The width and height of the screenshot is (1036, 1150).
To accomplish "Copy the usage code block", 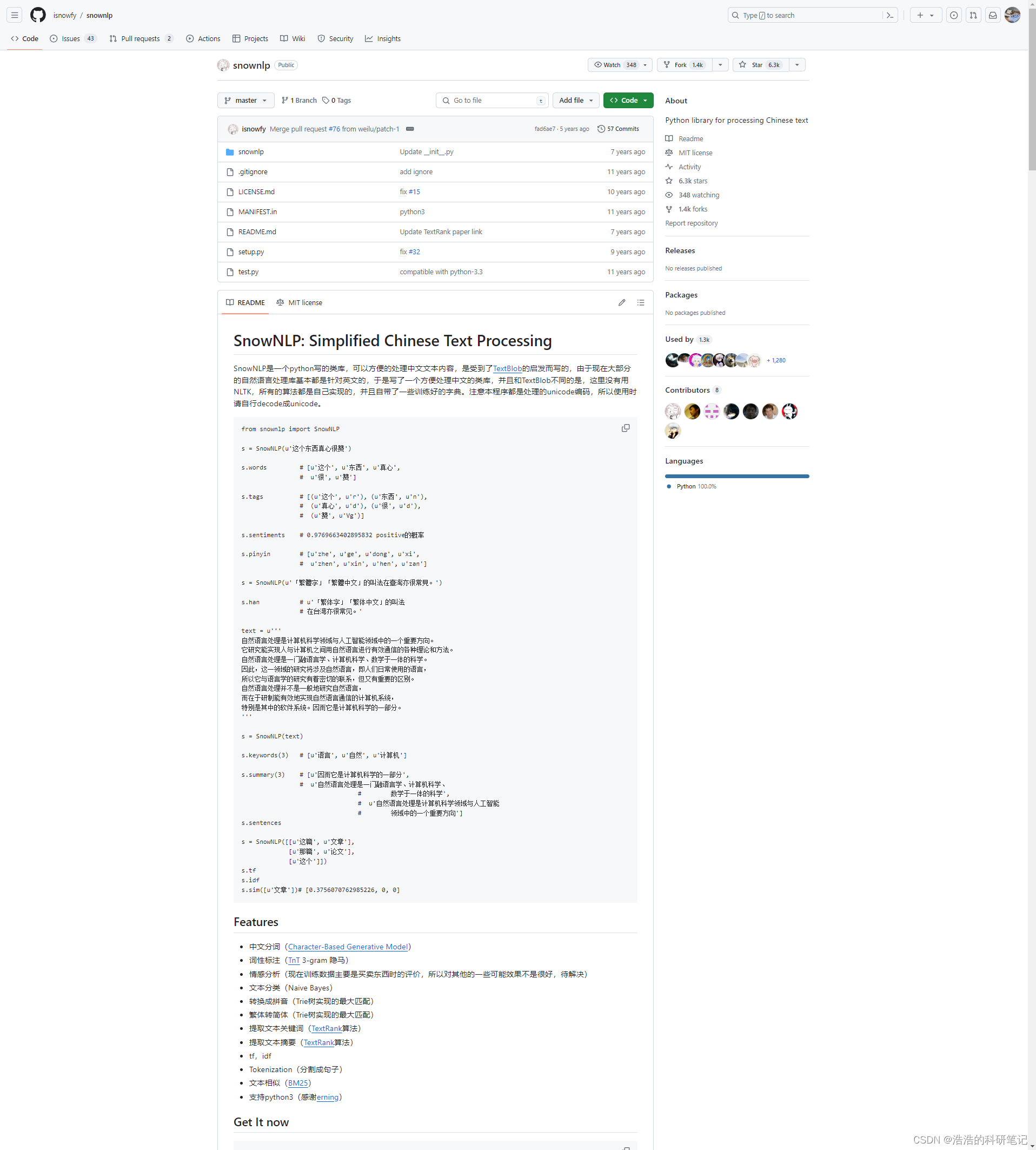I will pos(626,428).
